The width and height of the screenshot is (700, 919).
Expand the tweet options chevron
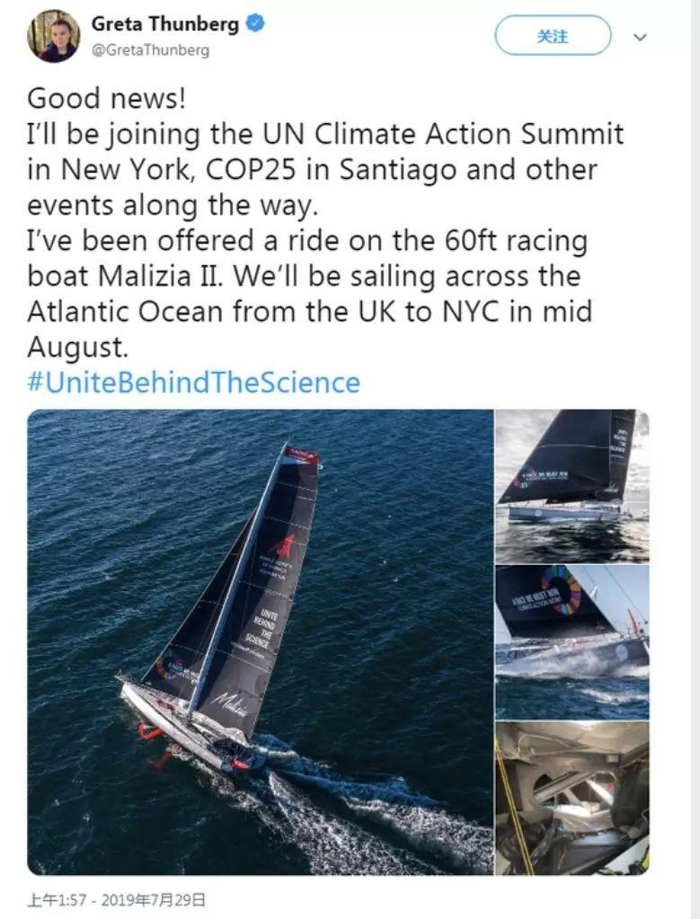tap(641, 37)
